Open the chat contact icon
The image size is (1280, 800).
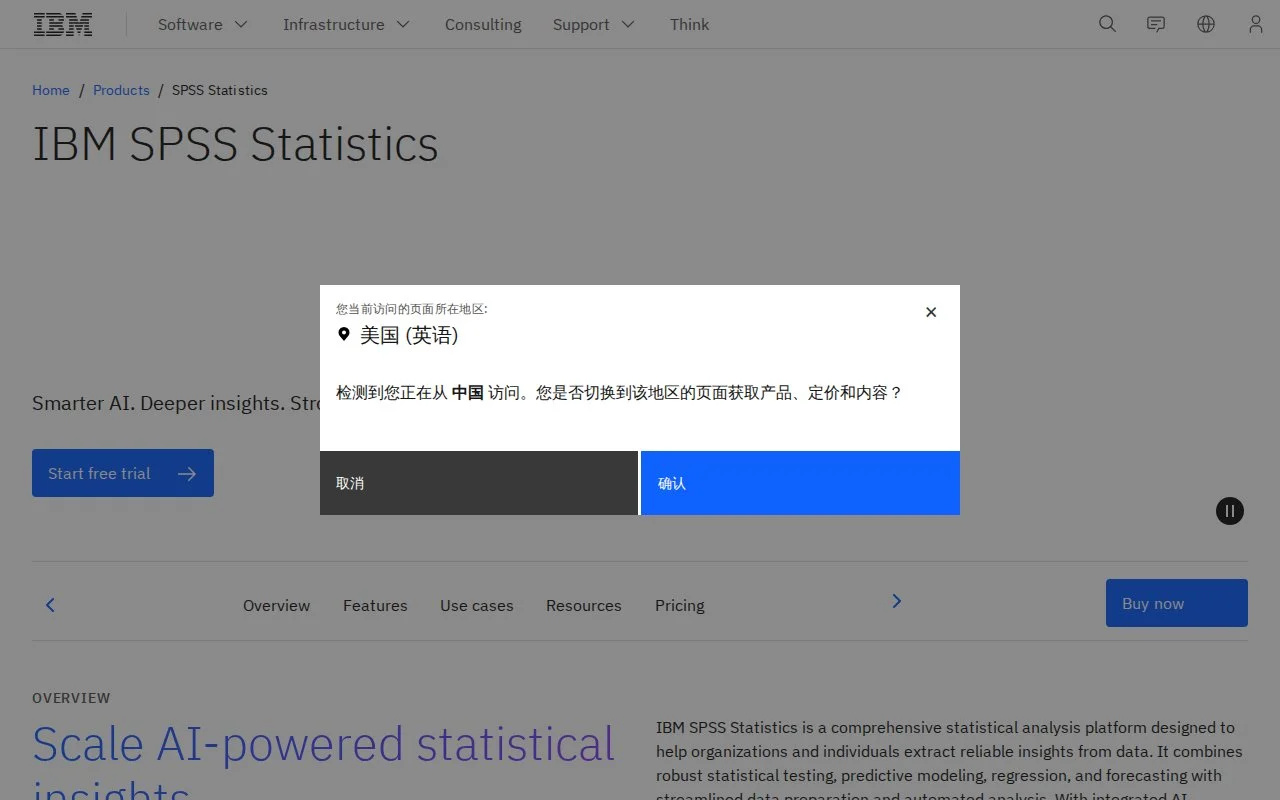[x=1156, y=24]
